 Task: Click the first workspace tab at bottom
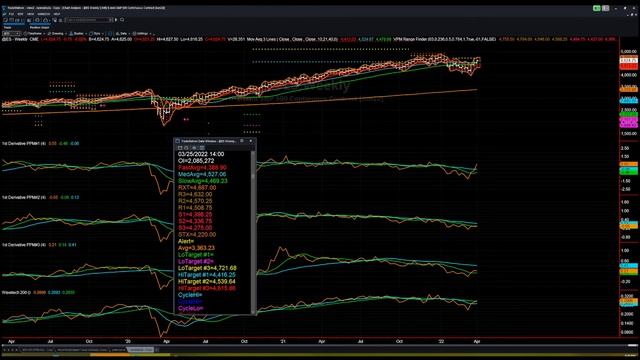tap(37, 350)
